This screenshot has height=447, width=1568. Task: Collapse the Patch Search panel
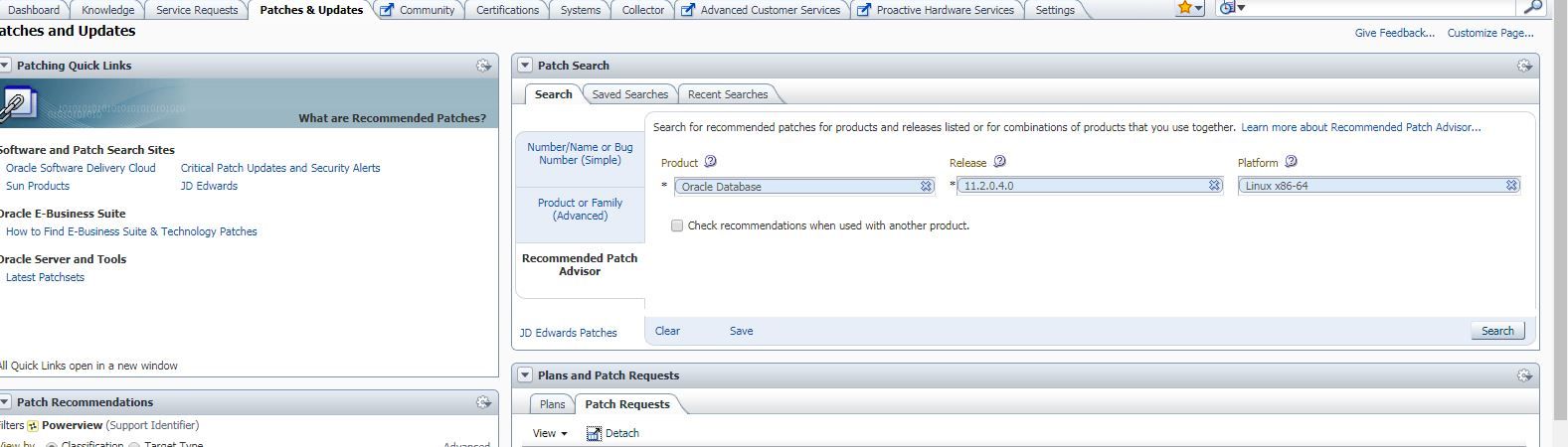tap(525, 66)
